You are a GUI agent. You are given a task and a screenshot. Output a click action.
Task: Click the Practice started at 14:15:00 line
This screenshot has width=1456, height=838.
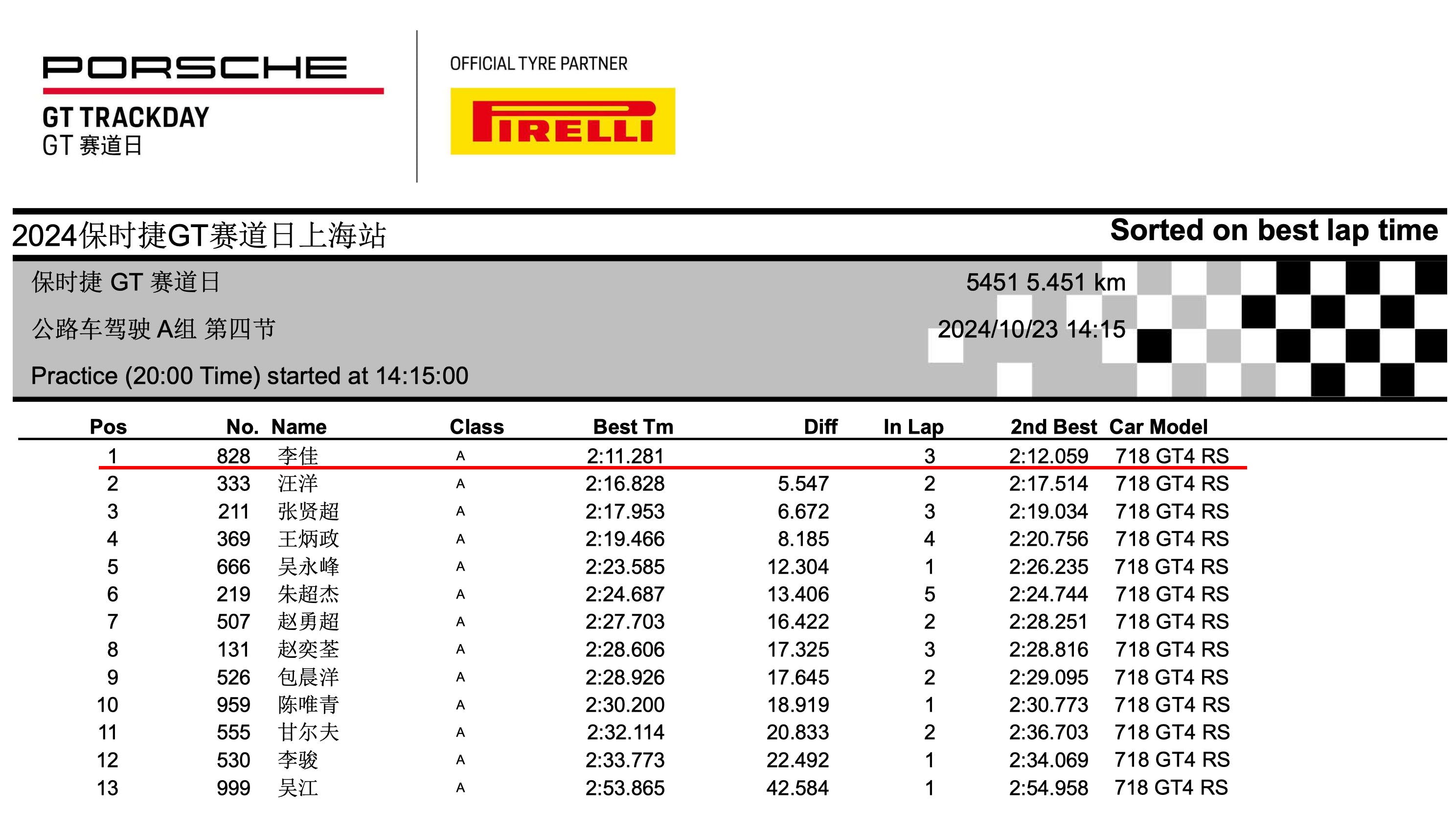[x=250, y=376]
